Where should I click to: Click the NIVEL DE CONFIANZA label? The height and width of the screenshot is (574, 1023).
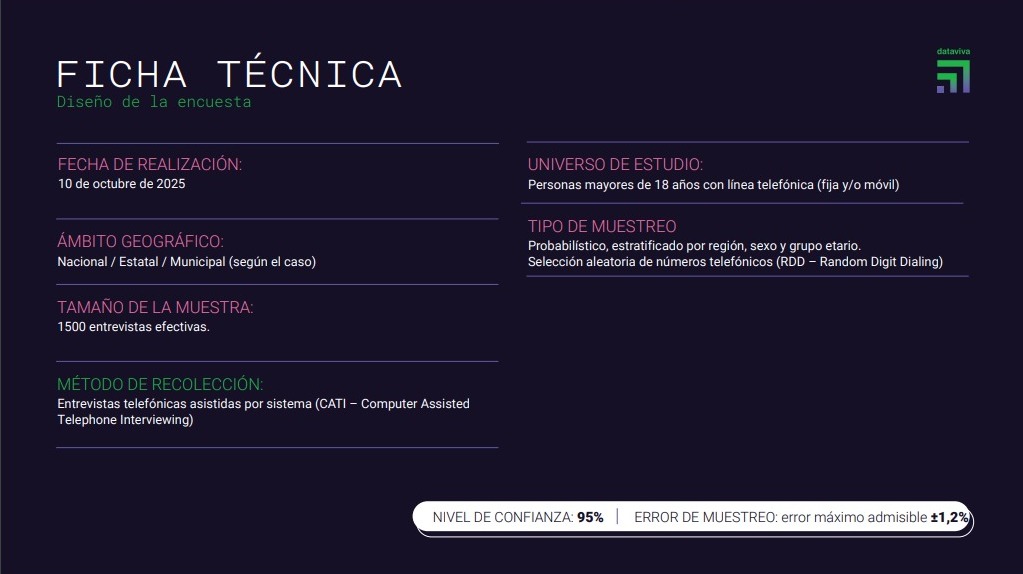click(503, 517)
